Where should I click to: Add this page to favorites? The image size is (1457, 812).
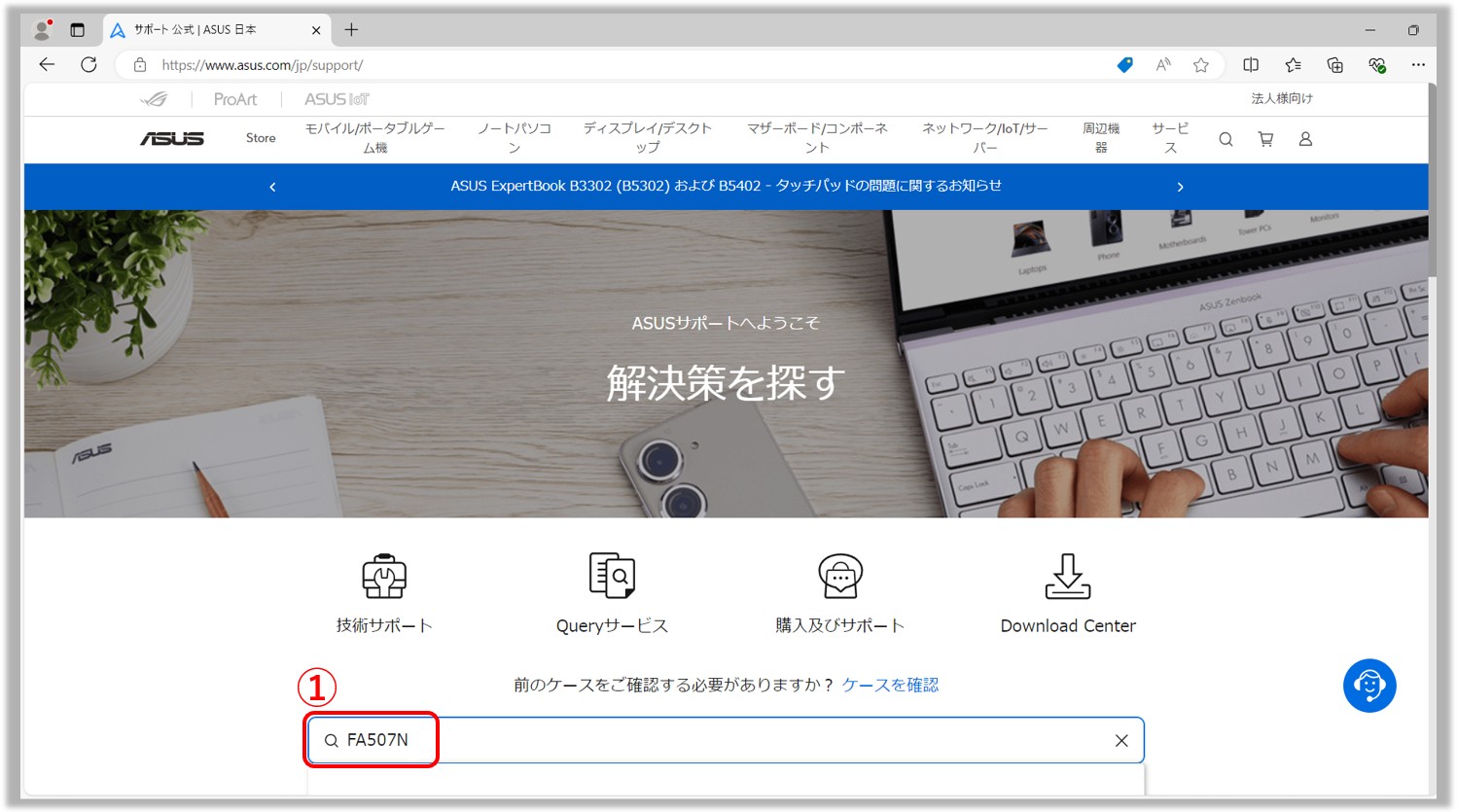pyautogui.click(x=1201, y=65)
